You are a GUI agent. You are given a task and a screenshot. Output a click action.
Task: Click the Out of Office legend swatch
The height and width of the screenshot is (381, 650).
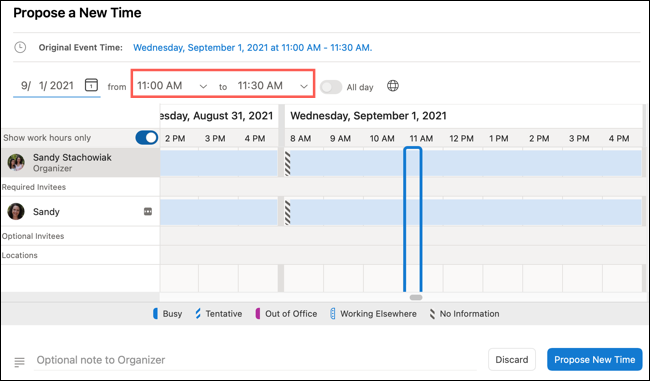tap(258, 313)
